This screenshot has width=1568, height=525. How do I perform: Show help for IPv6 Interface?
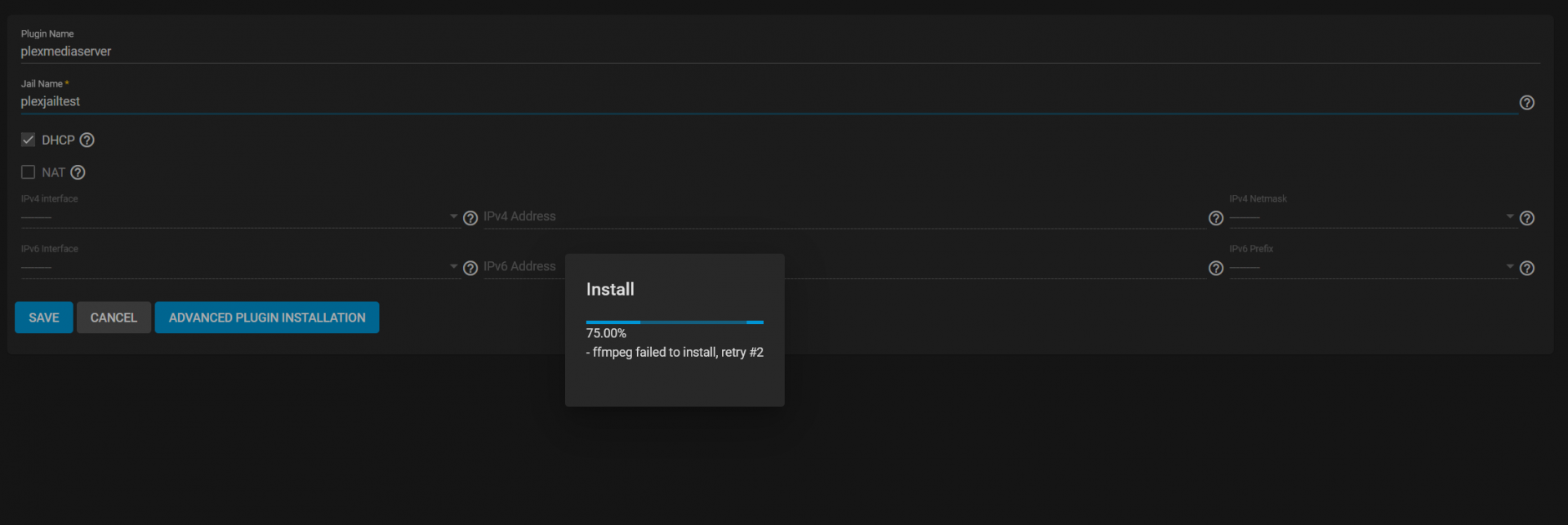(470, 268)
